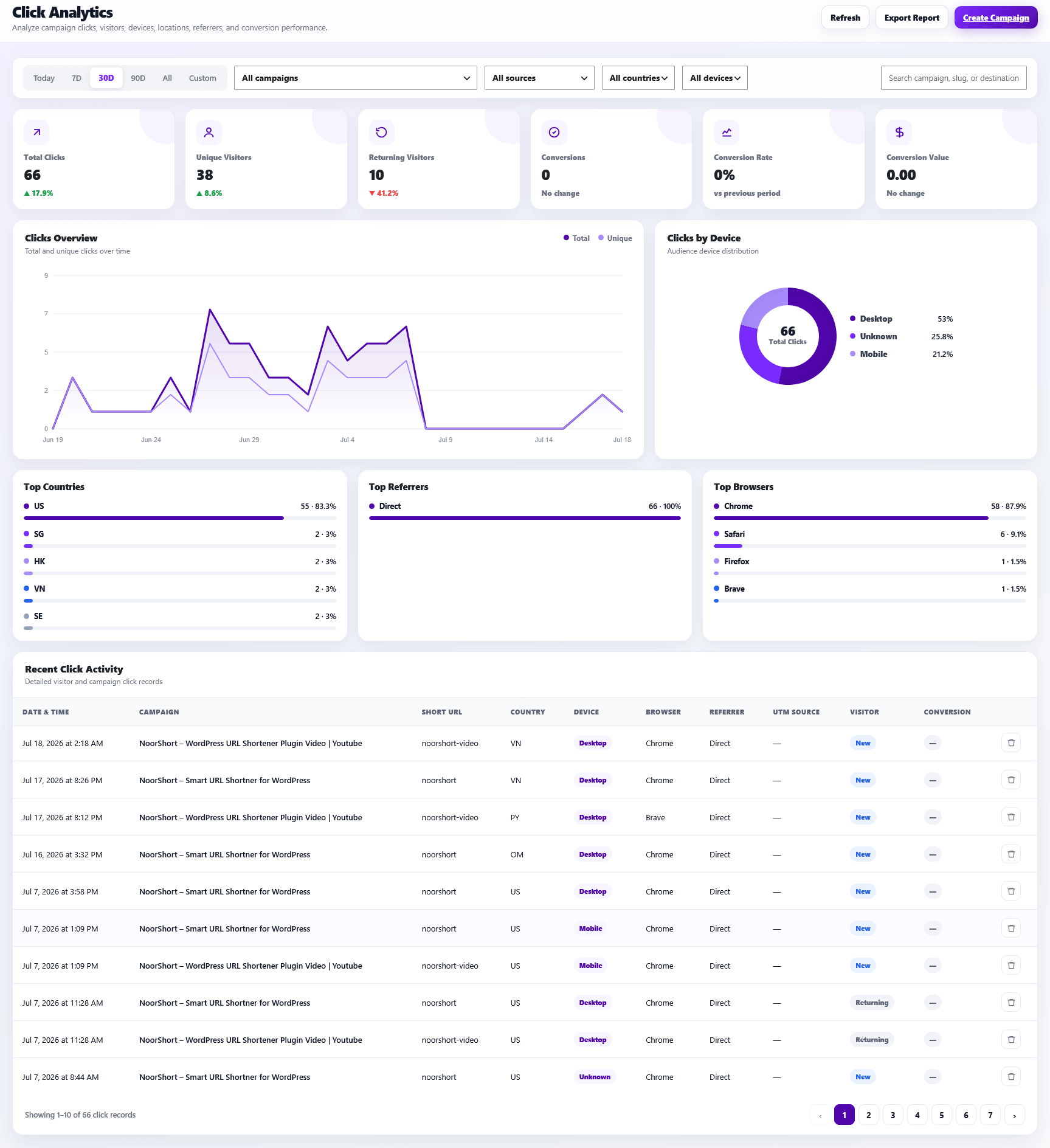Click the Unknown device badge in last row
Viewport: 1050px width, 1148px height.
595,1077
